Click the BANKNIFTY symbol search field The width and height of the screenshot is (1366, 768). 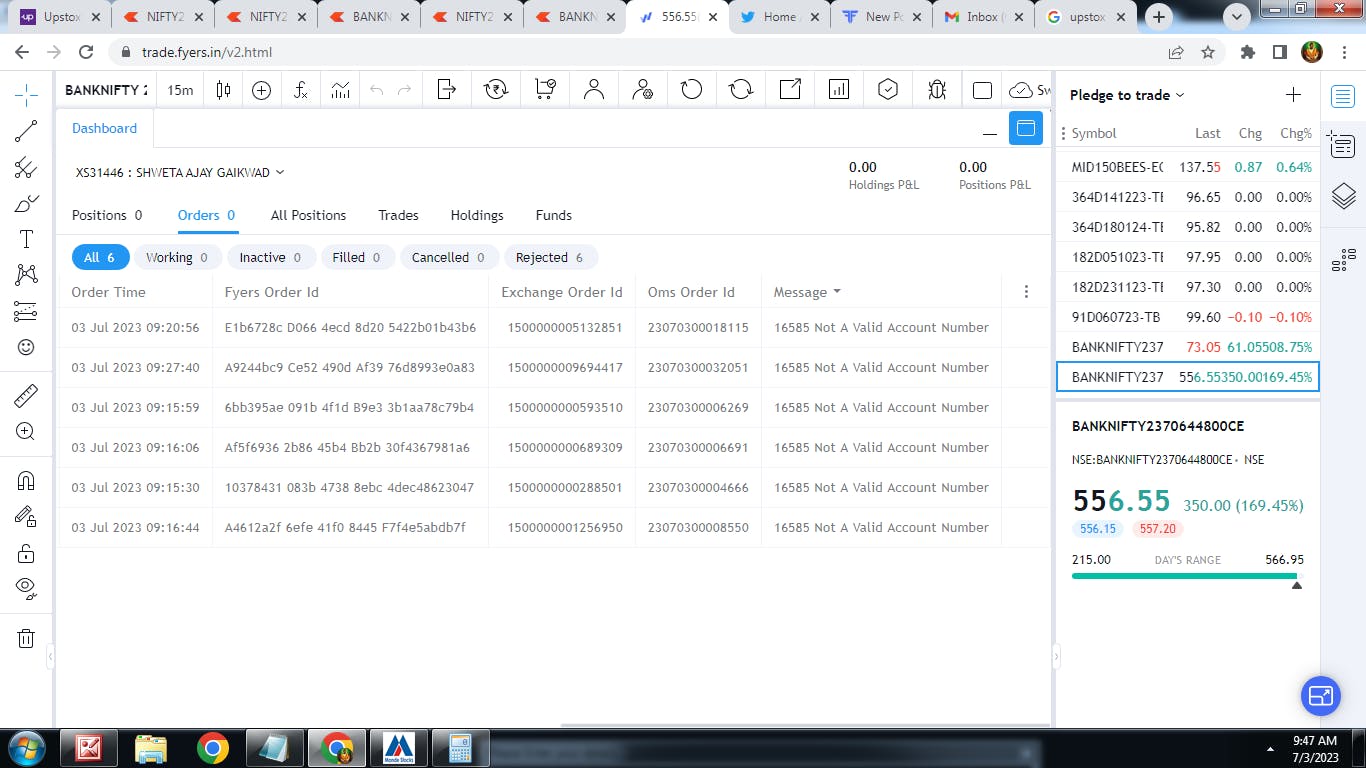[106, 90]
